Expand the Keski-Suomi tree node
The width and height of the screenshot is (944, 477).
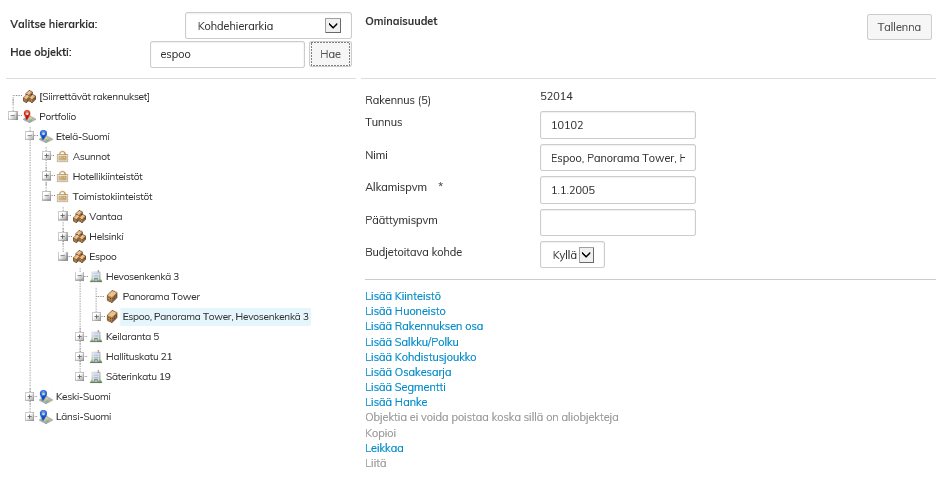coord(30,397)
